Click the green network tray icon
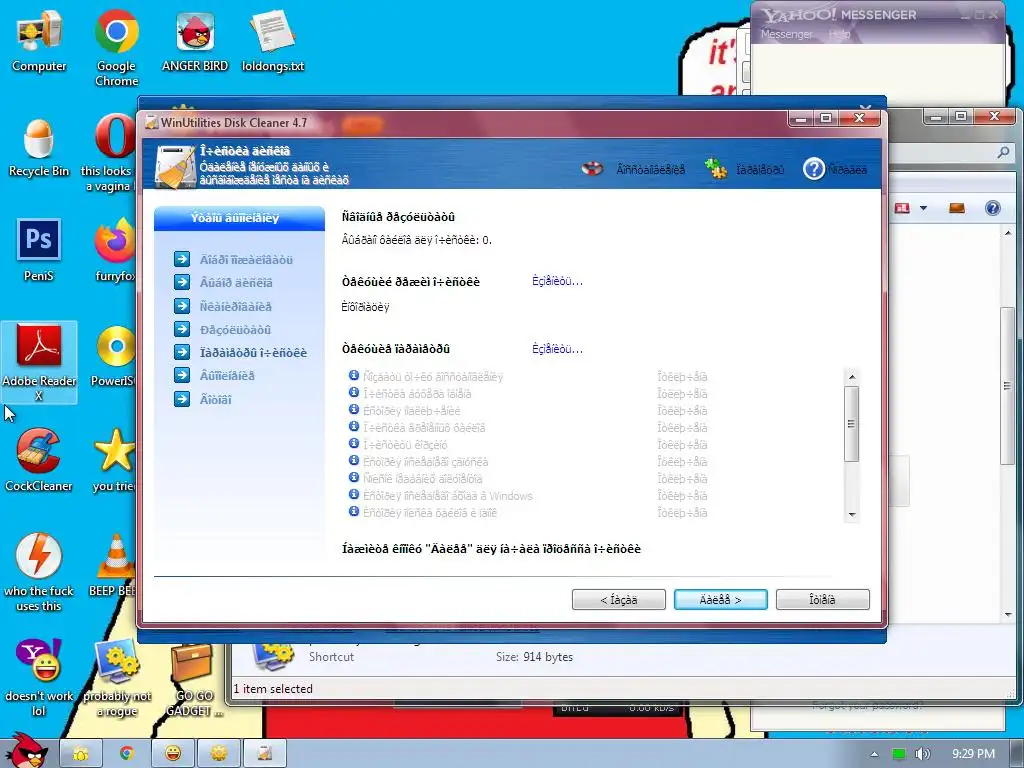 899,754
